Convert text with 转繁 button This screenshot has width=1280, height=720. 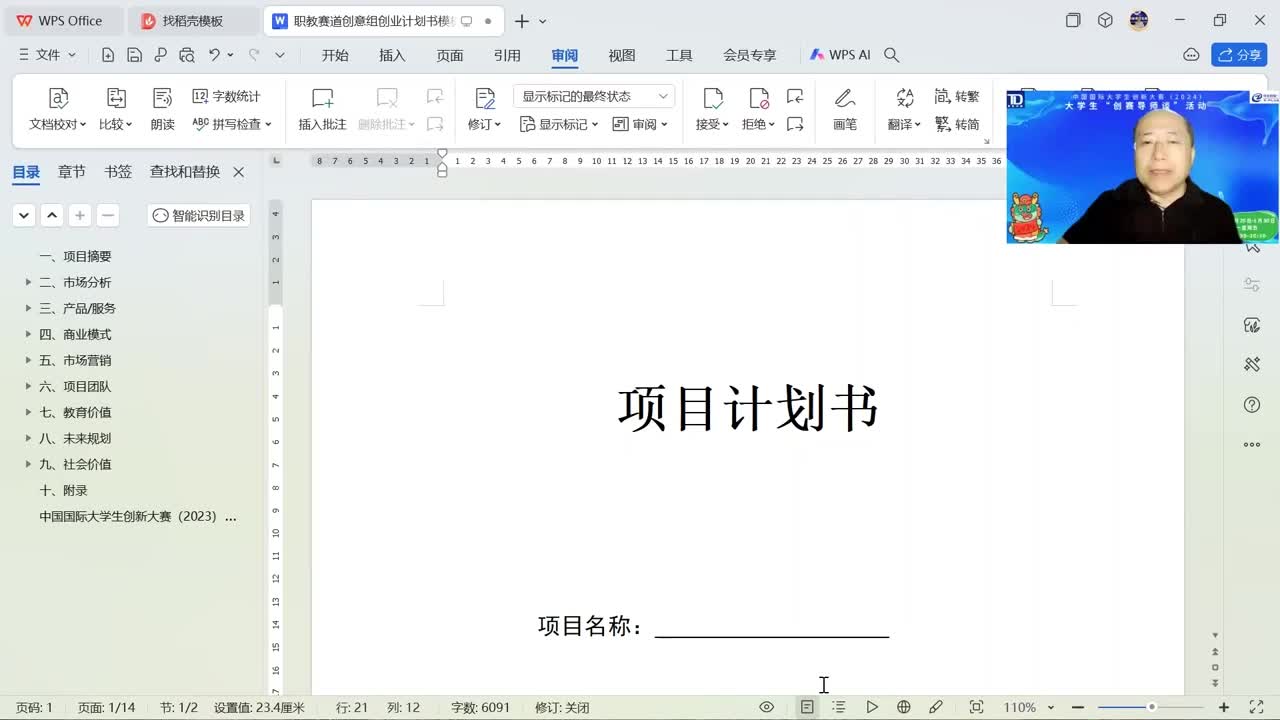pyautogui.click(x=957, y=96)
